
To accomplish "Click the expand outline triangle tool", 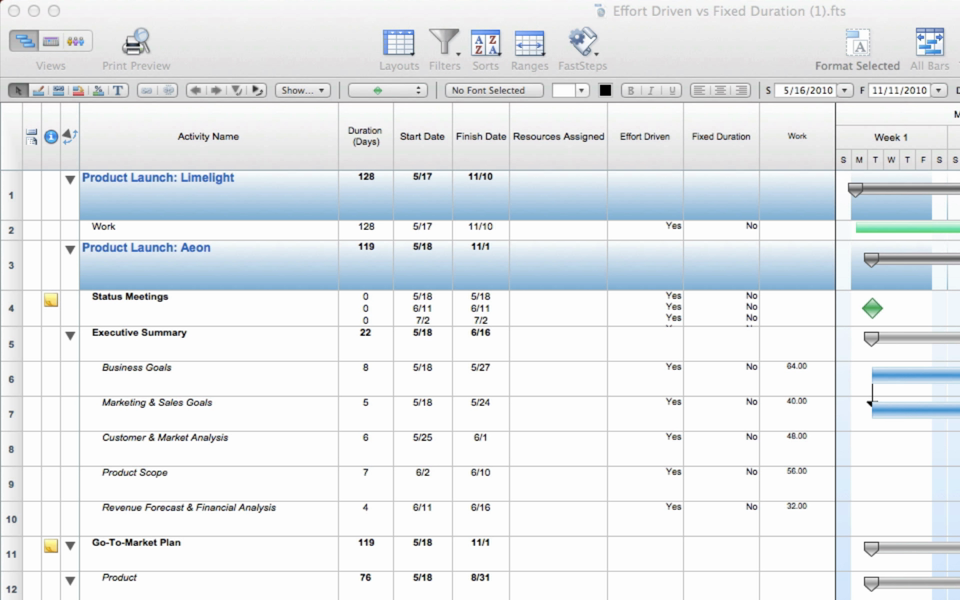I will click(x=257, y=91).
